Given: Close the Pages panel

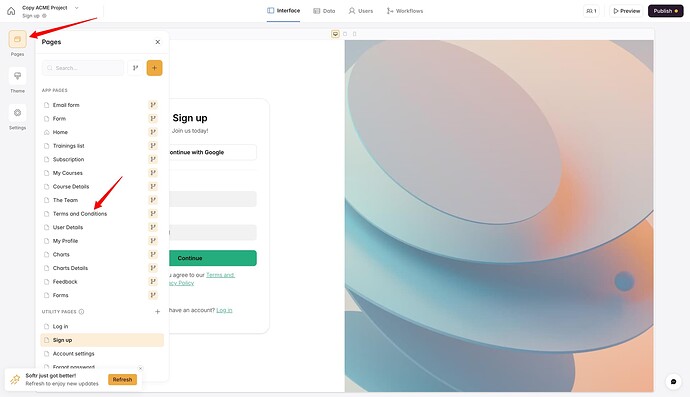Looking at the screenshot, I should point(158,42).
